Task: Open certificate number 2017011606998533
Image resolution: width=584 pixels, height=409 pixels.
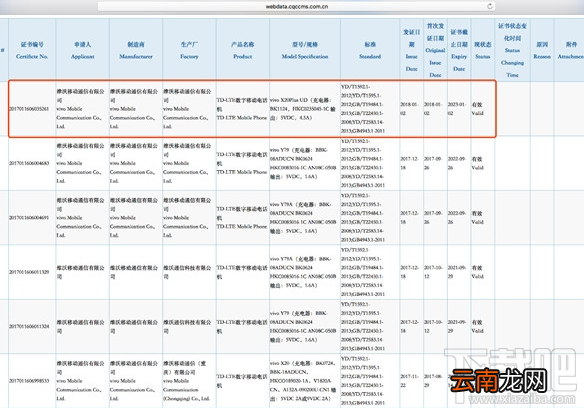Action: (29, 381)
